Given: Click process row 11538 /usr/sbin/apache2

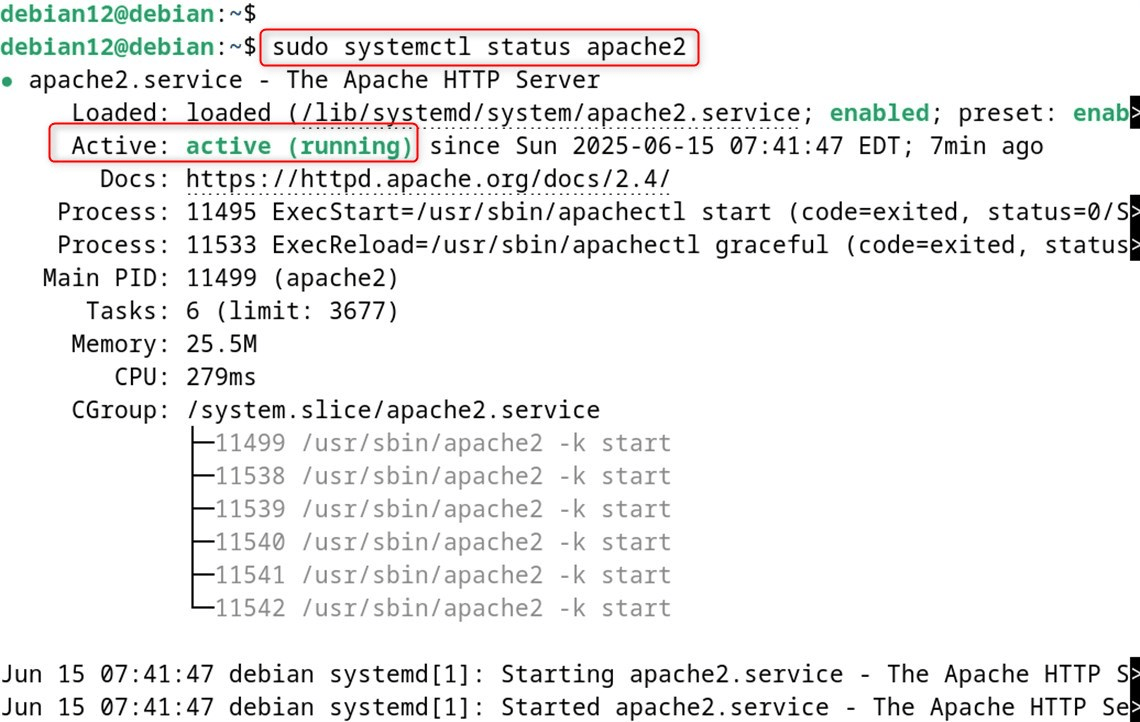Looking at the screenshot, I should pyautogui.click(x=442, y=476).
